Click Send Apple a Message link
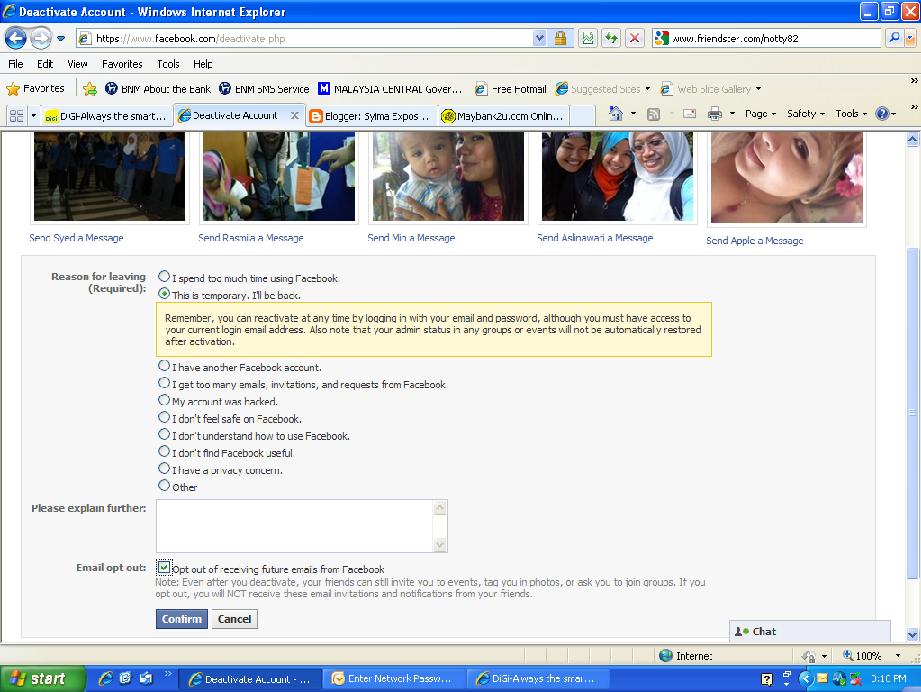The height and width of the screenshot is (692, 921). pyautogui.click(x=755, y=240)
